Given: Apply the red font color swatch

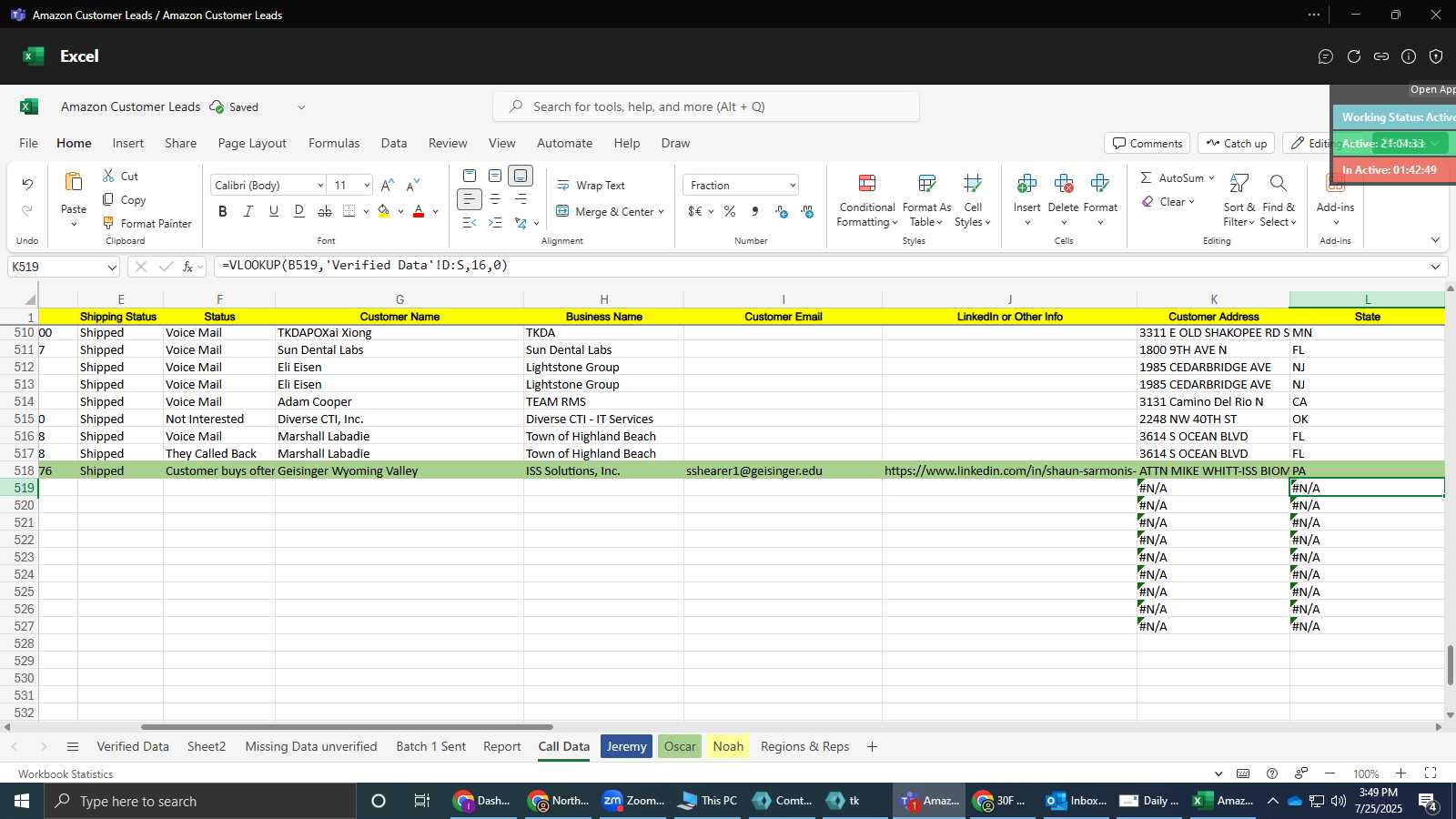Looking at the screenshot, I should pyautogui.click(x=419, y=211).
